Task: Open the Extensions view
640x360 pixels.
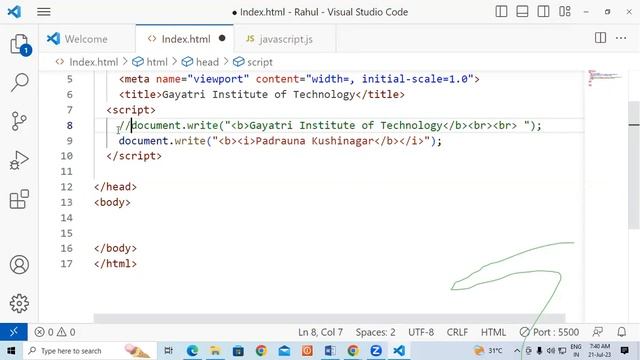Action: (19, 199)
